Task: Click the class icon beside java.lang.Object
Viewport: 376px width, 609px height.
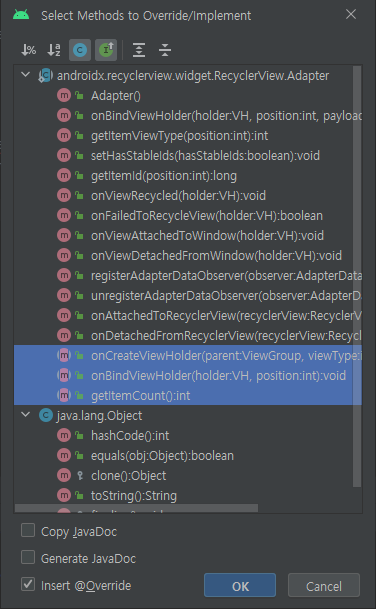Action: click(46, 416)
